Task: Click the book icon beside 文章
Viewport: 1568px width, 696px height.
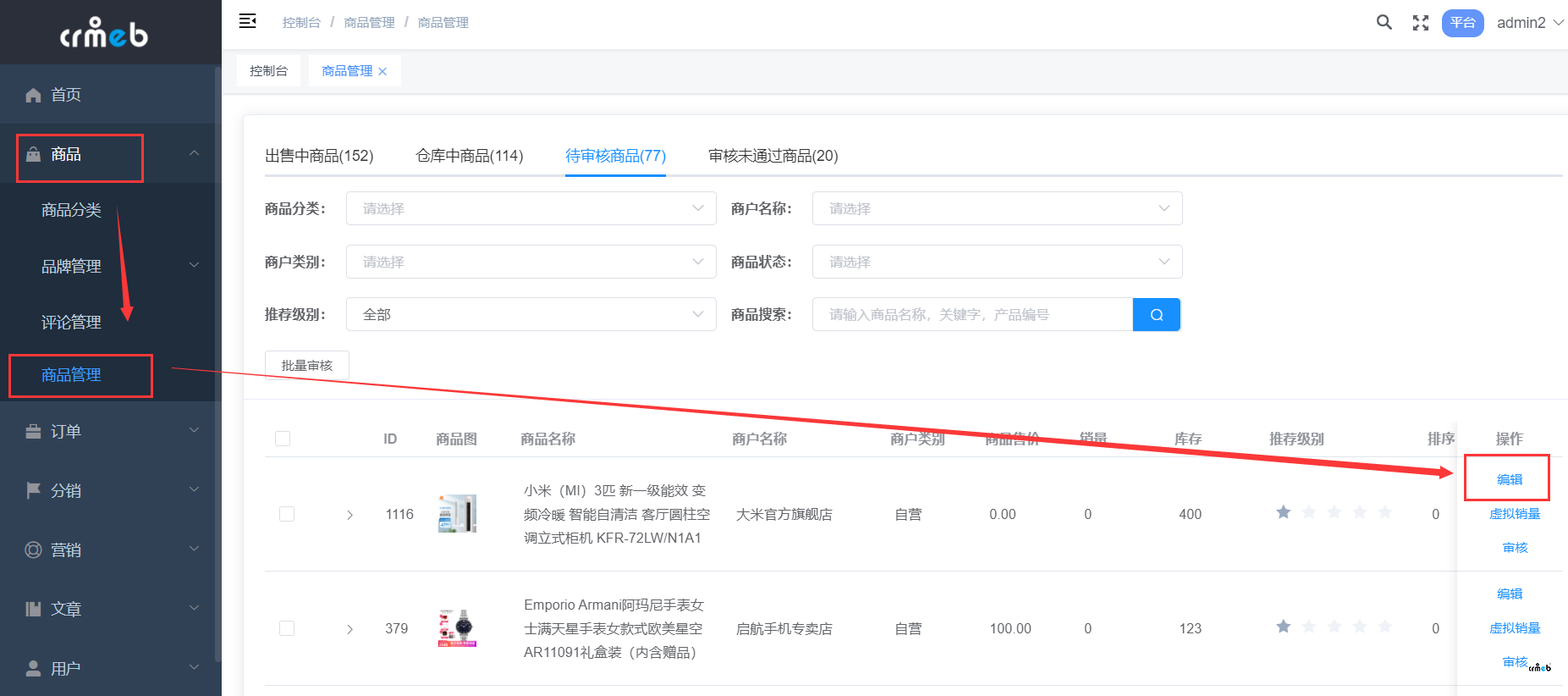Action: click(33, 609)
